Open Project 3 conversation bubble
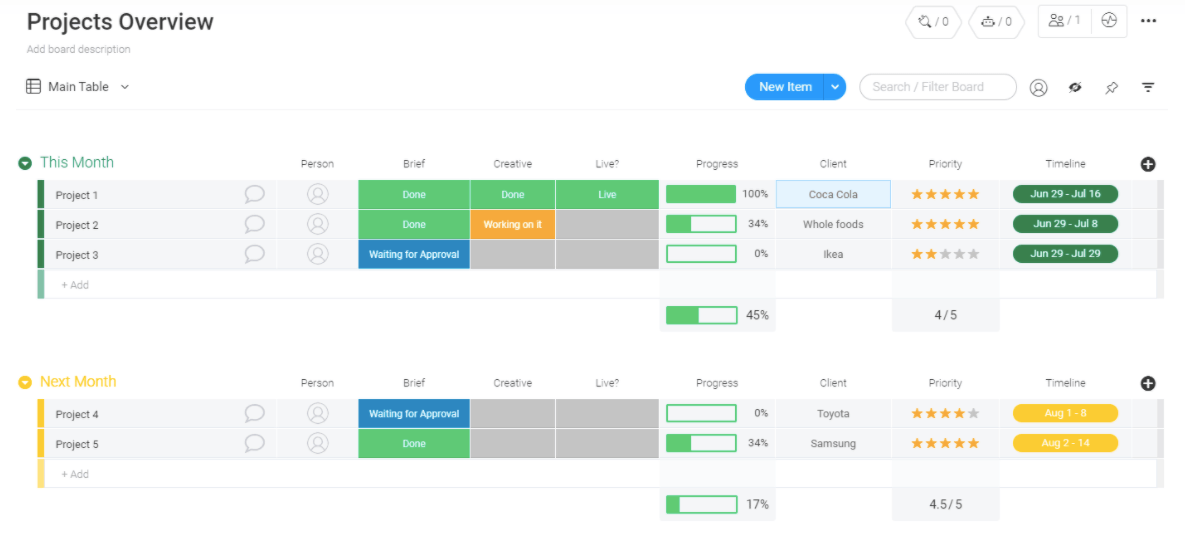1185x538 pixels. 255,254
